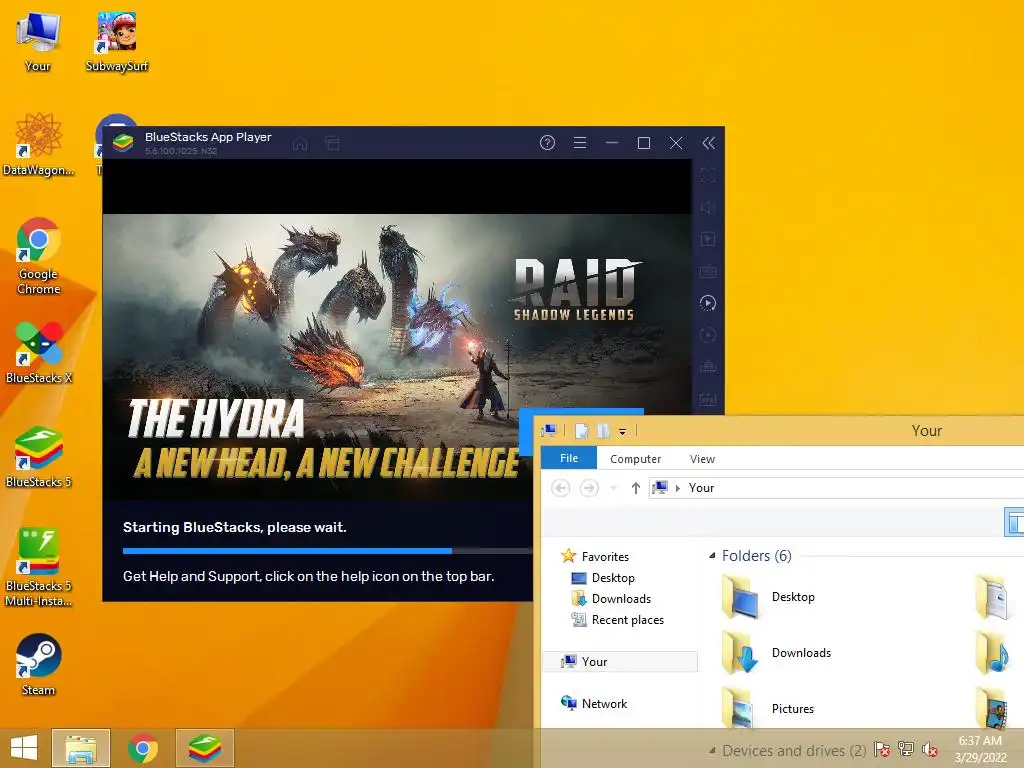Click the BlueStacks volume sidebar icon
1024x768 pixels.
pos(708,207)
